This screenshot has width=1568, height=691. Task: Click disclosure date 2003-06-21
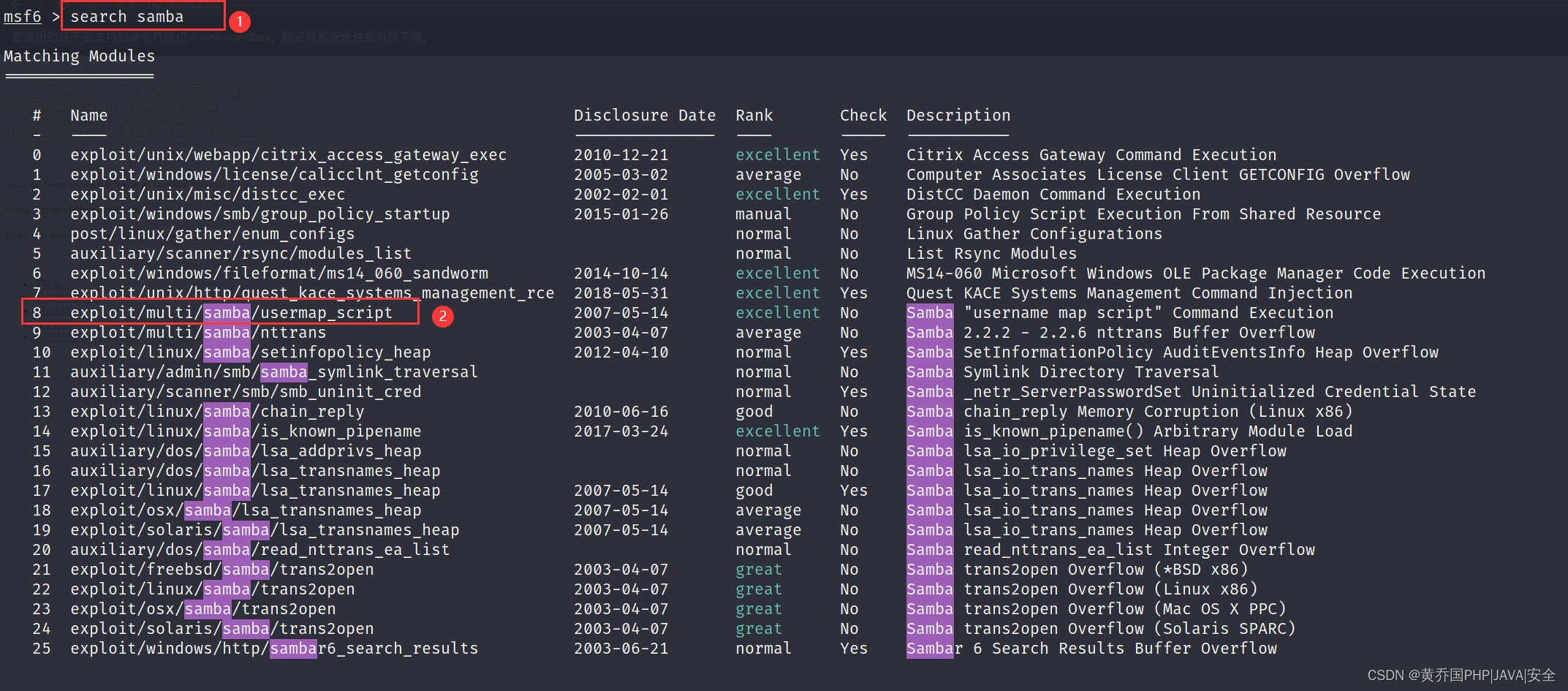coord(621,649)
